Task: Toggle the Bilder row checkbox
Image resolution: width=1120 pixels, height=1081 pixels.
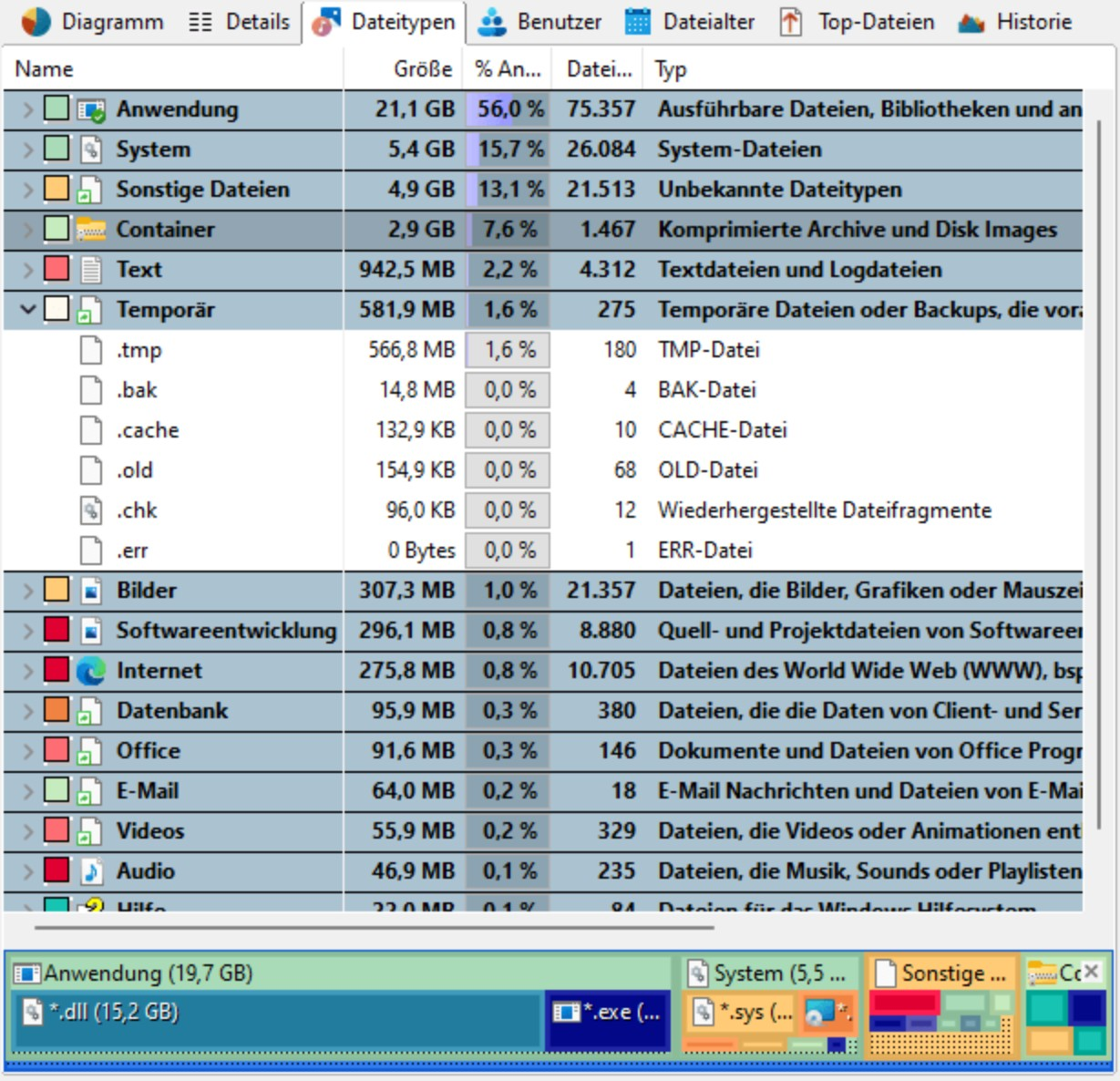Action: click(57, 591)
